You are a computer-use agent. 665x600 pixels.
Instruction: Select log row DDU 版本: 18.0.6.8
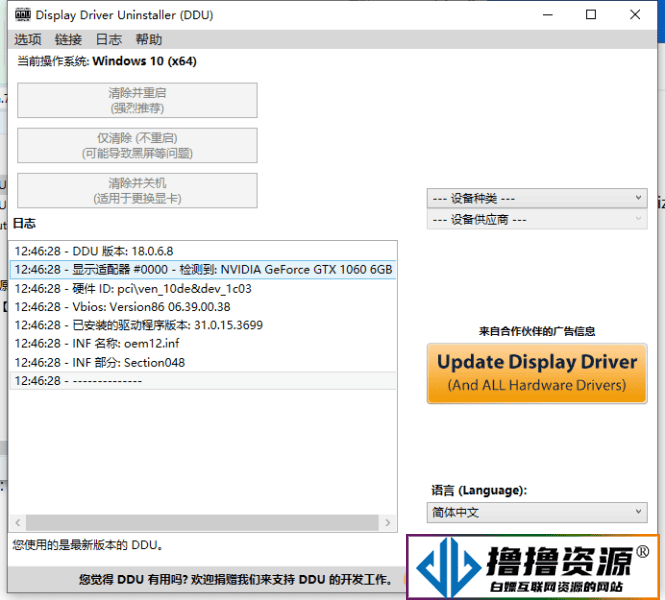click(203, 251)
